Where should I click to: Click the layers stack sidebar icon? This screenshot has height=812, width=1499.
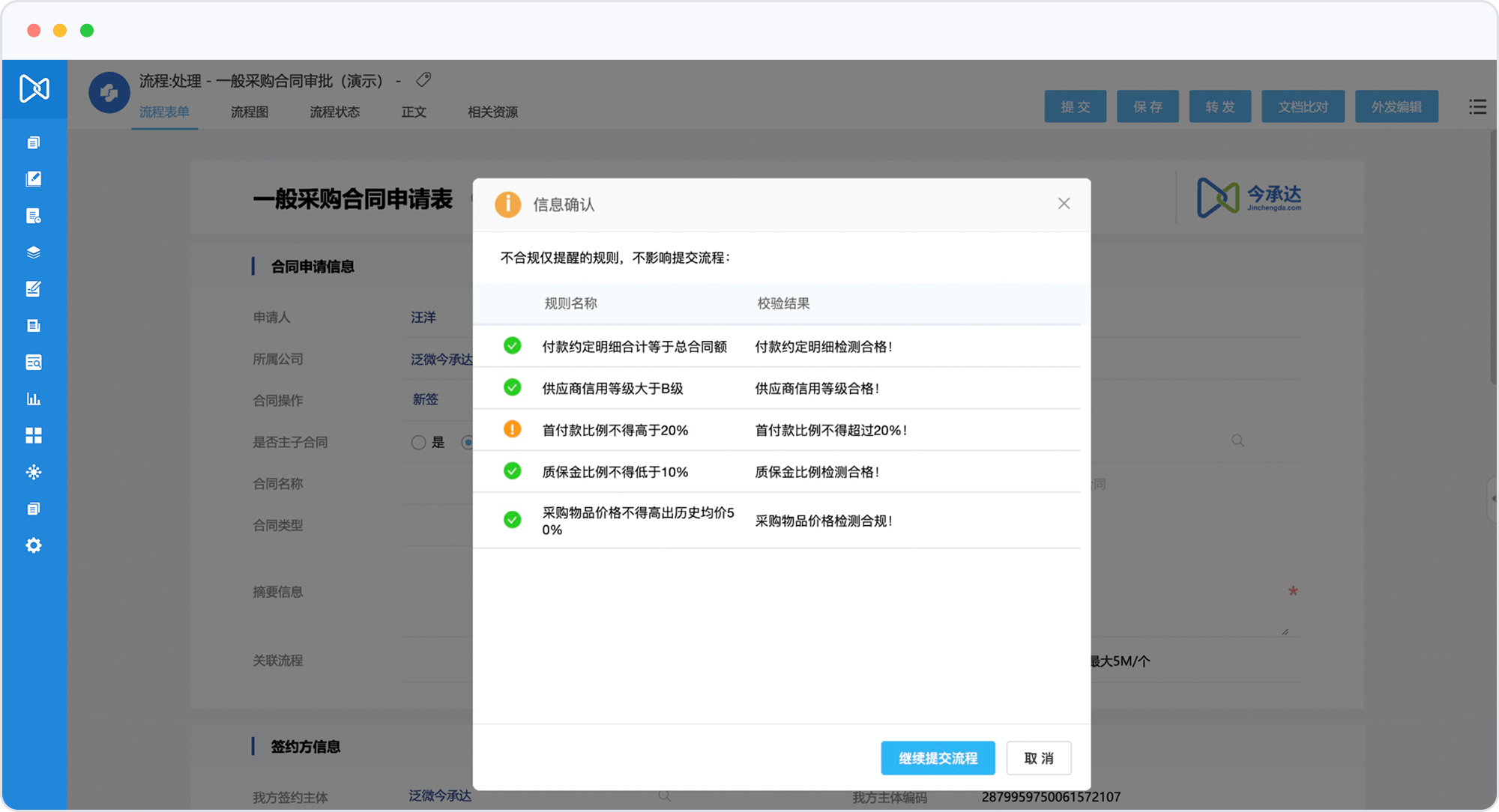(x=34, y=252)
